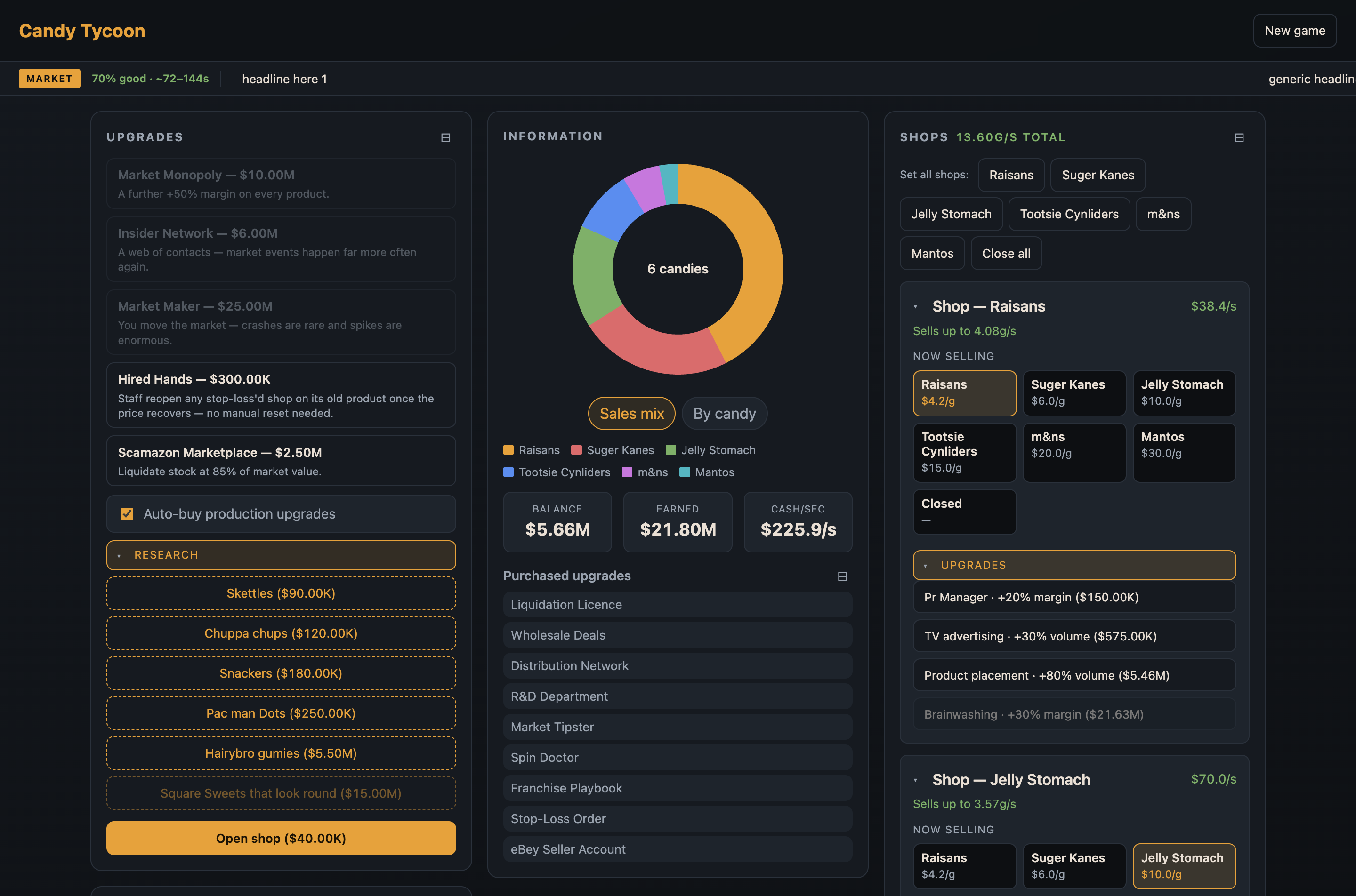The width and height of the screenshot is (1356, 896).
Task: Select Tootsie Cynliders in the Raisans shop
Action: click(964, 453)
